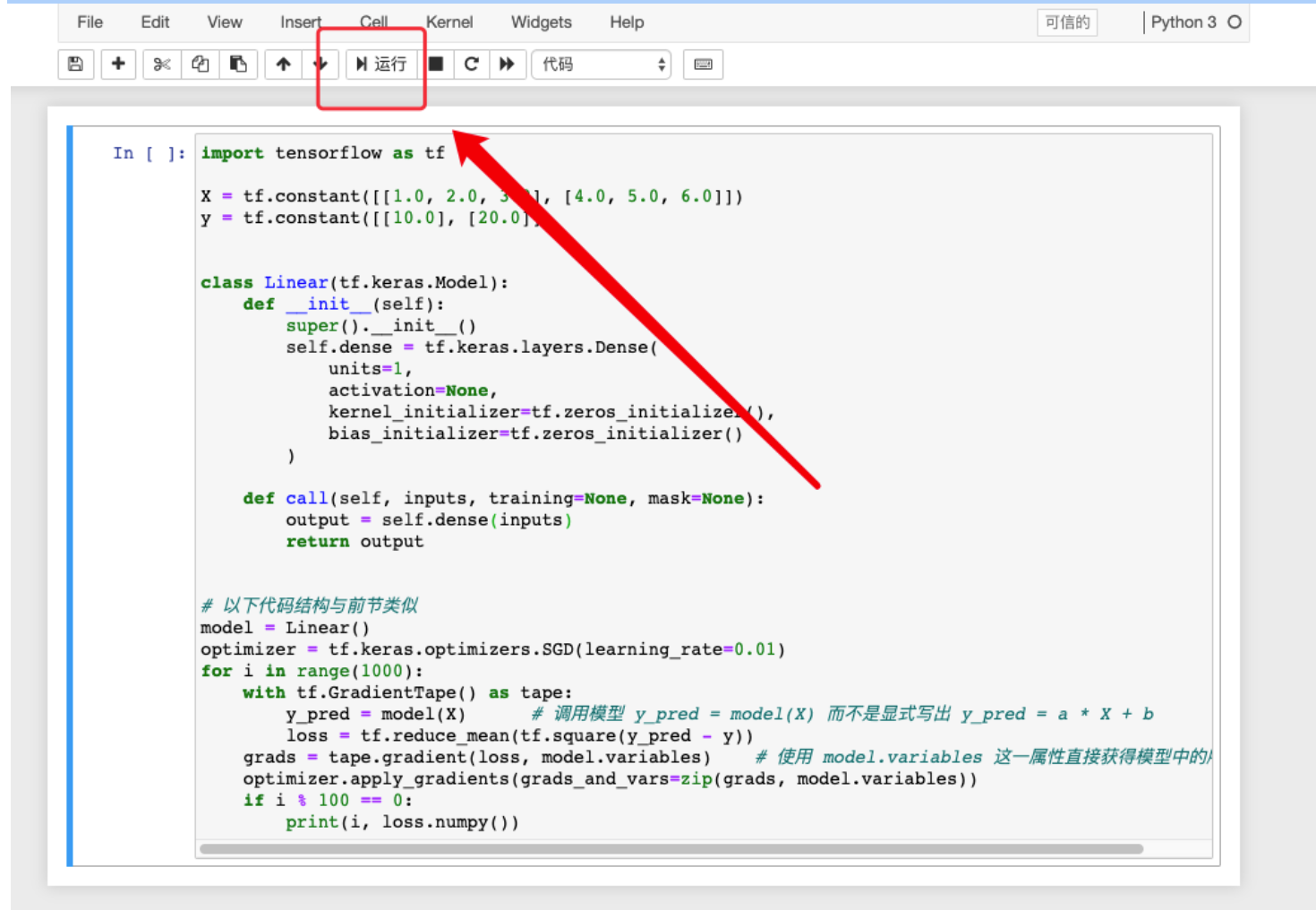The height and width of the screenshot is (910, 1316).
Task: Click the bias_initializer argument line
Action: 535,434
